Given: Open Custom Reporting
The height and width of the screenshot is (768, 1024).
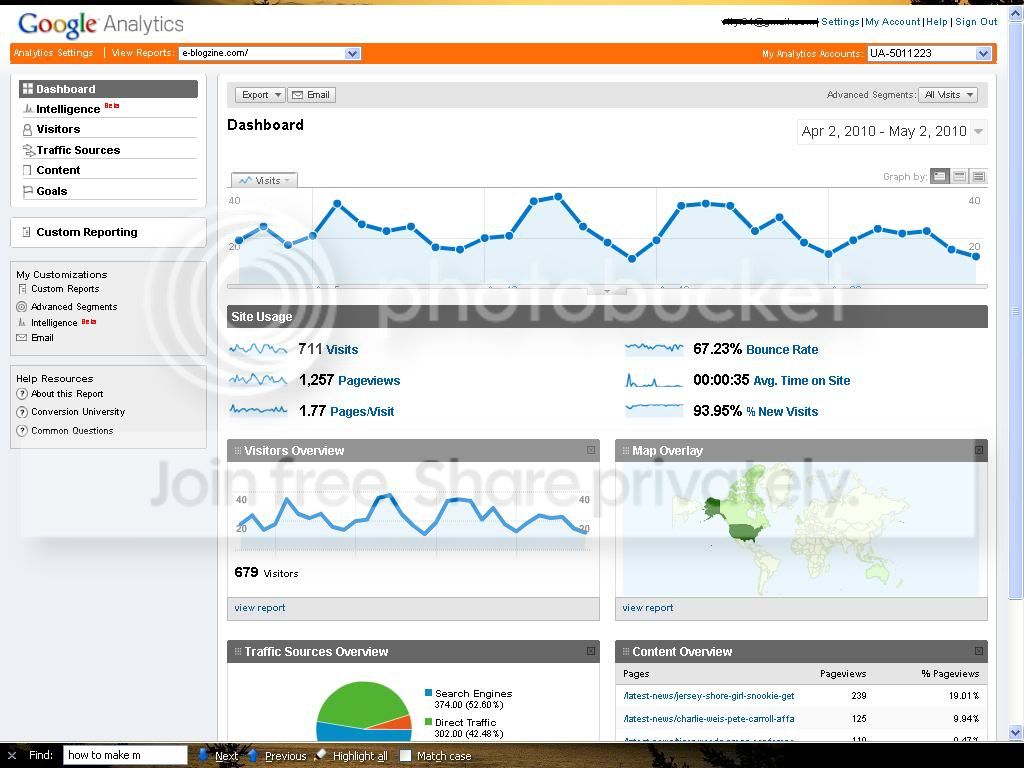Looking at the screenshot, I should coord(87,232).
